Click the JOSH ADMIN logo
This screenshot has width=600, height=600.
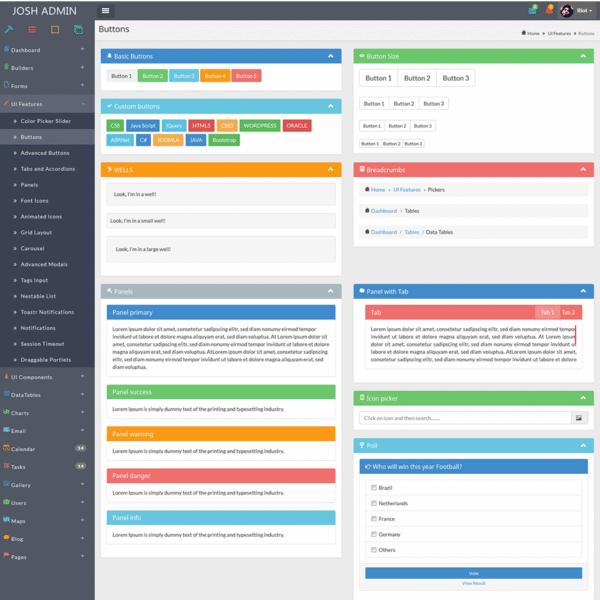click(44, 11)
